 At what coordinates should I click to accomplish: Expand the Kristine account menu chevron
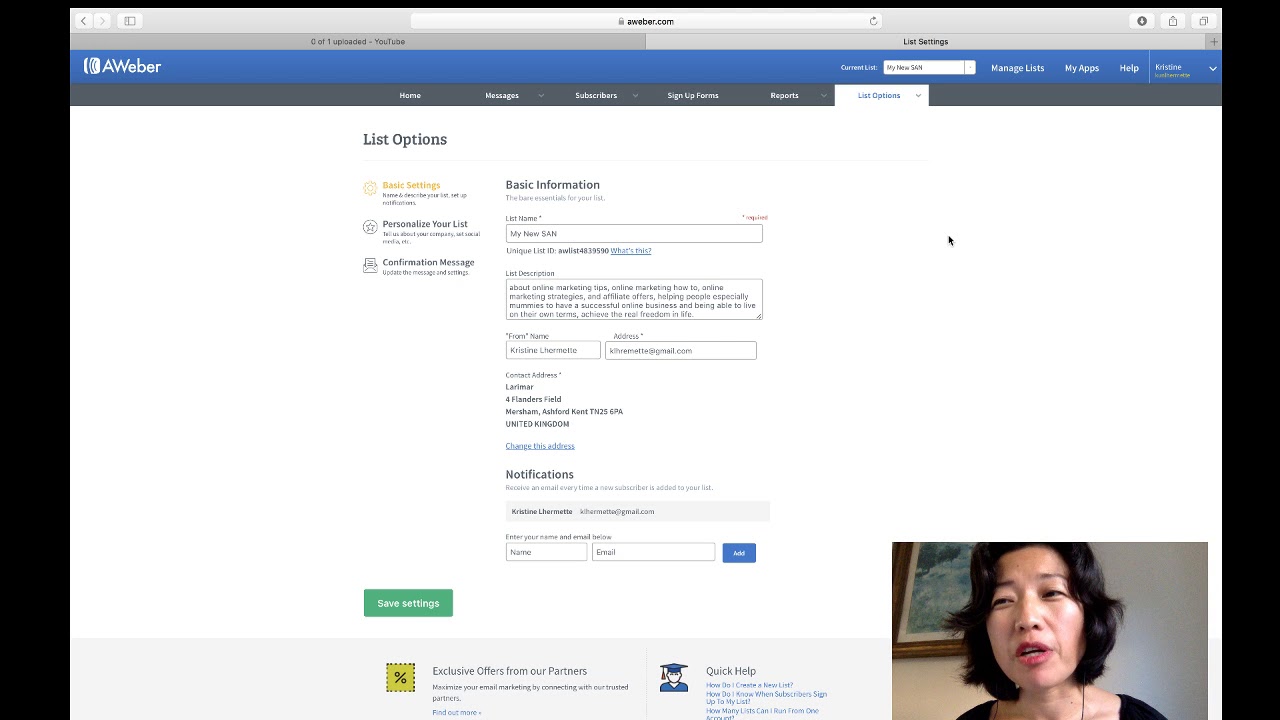click(x=1213, y=68)
